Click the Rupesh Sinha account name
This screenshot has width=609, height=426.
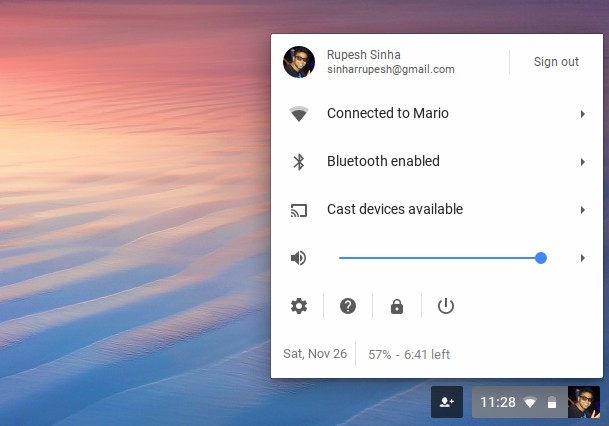[x=364, y=55]
